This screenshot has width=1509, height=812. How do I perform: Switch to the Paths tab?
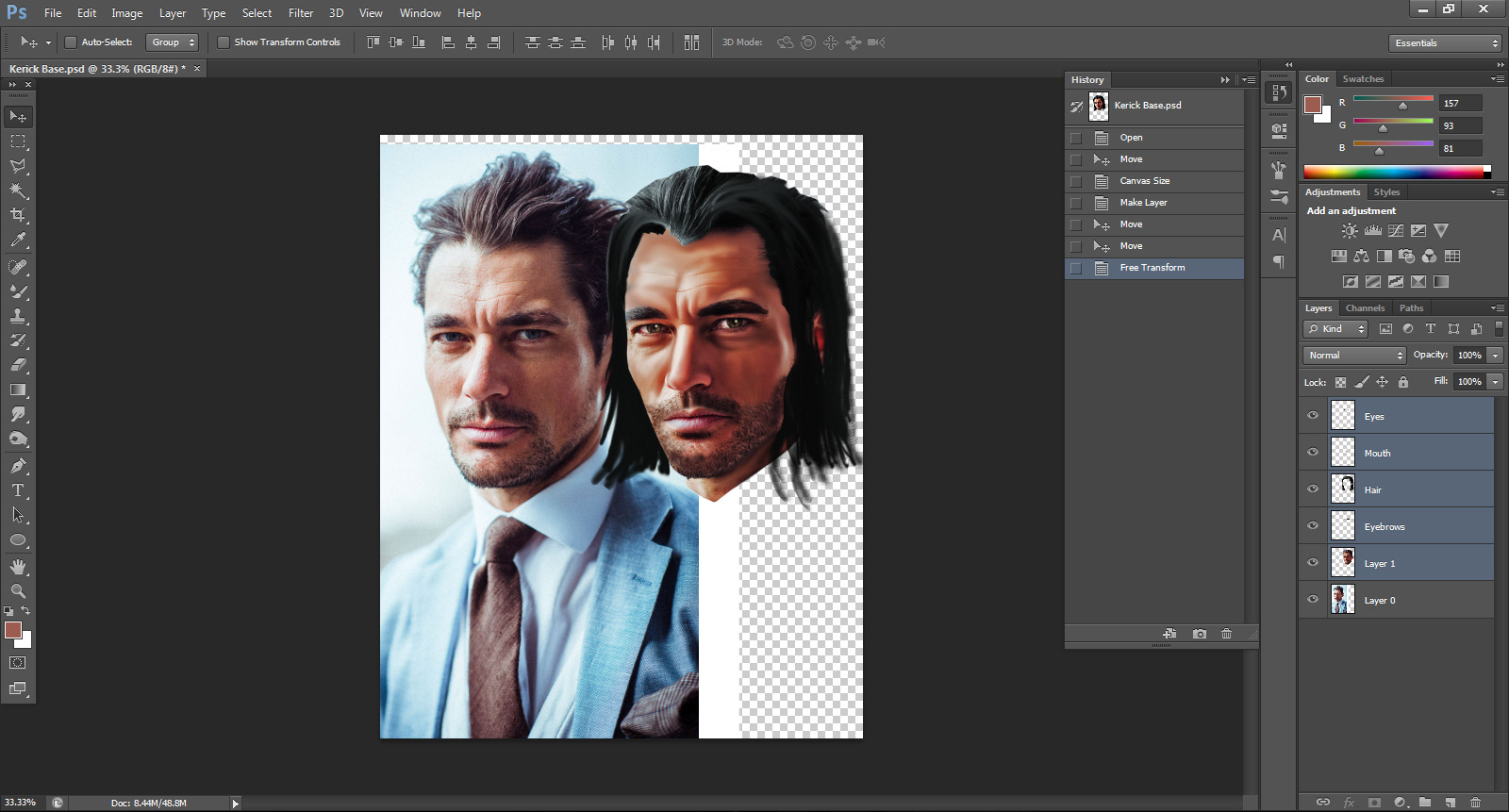(1411, 308)
